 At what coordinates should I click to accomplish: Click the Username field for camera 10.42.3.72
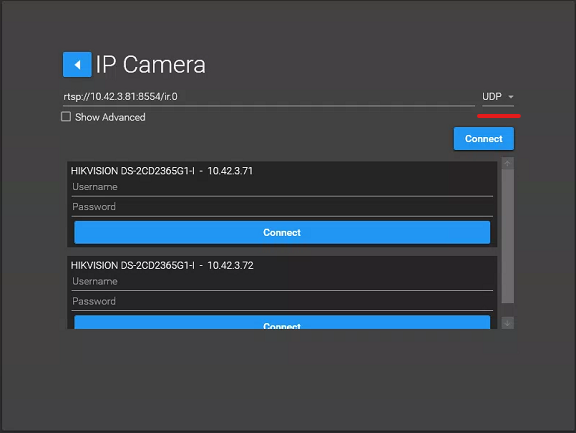[x=282, y=282]
